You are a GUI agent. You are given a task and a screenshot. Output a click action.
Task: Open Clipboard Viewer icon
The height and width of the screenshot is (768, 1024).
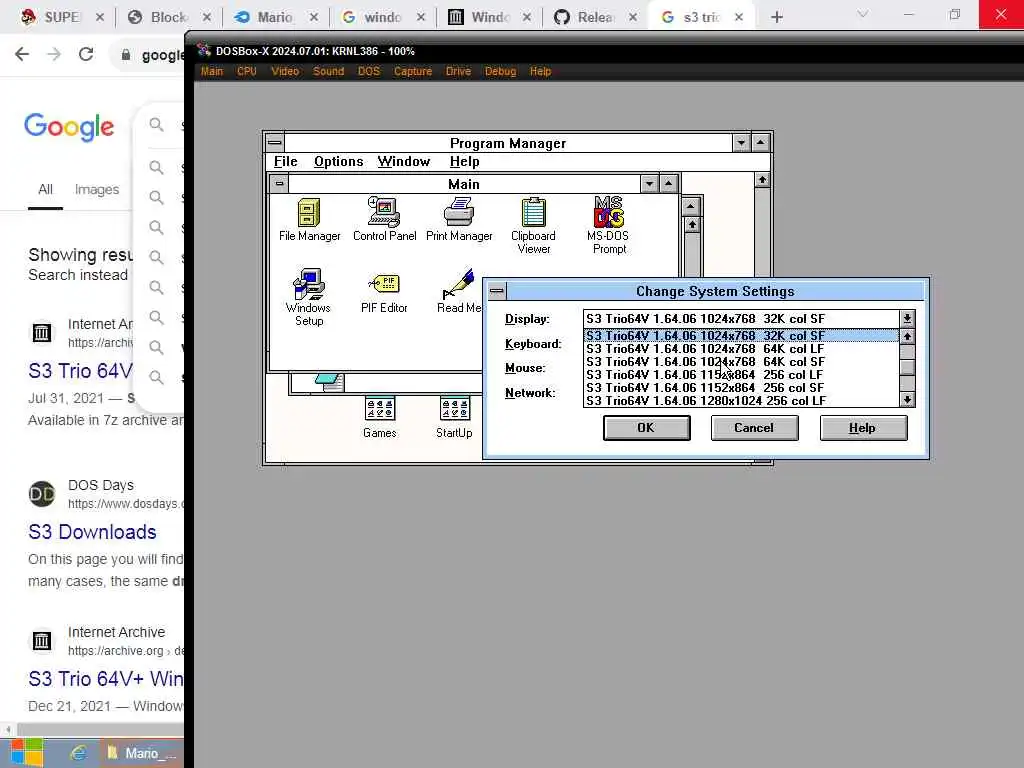(x=534, y=225)
